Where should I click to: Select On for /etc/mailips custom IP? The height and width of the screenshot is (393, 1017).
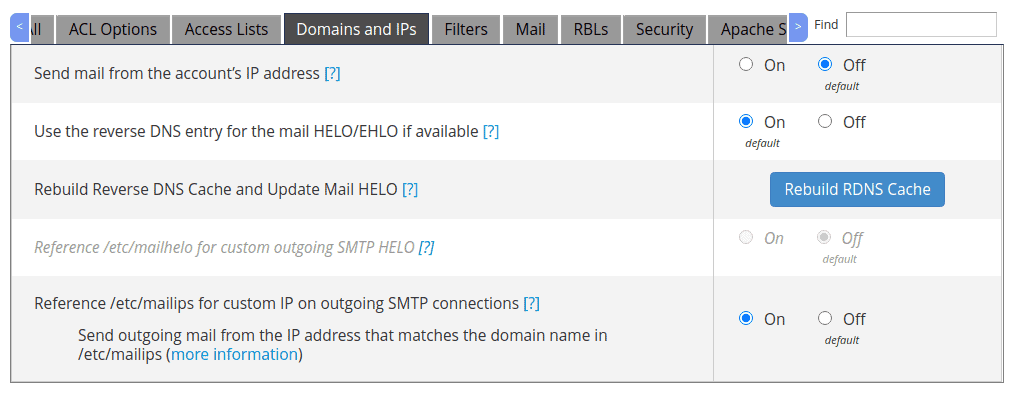pos(746,318)
